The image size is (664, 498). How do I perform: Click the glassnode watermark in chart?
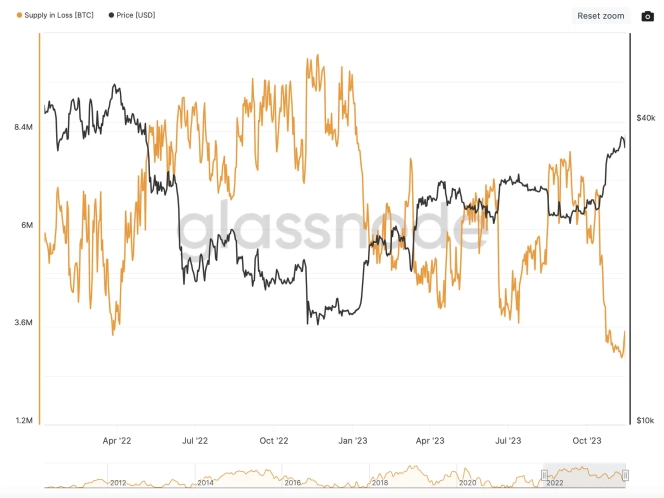tap(330, 228)
